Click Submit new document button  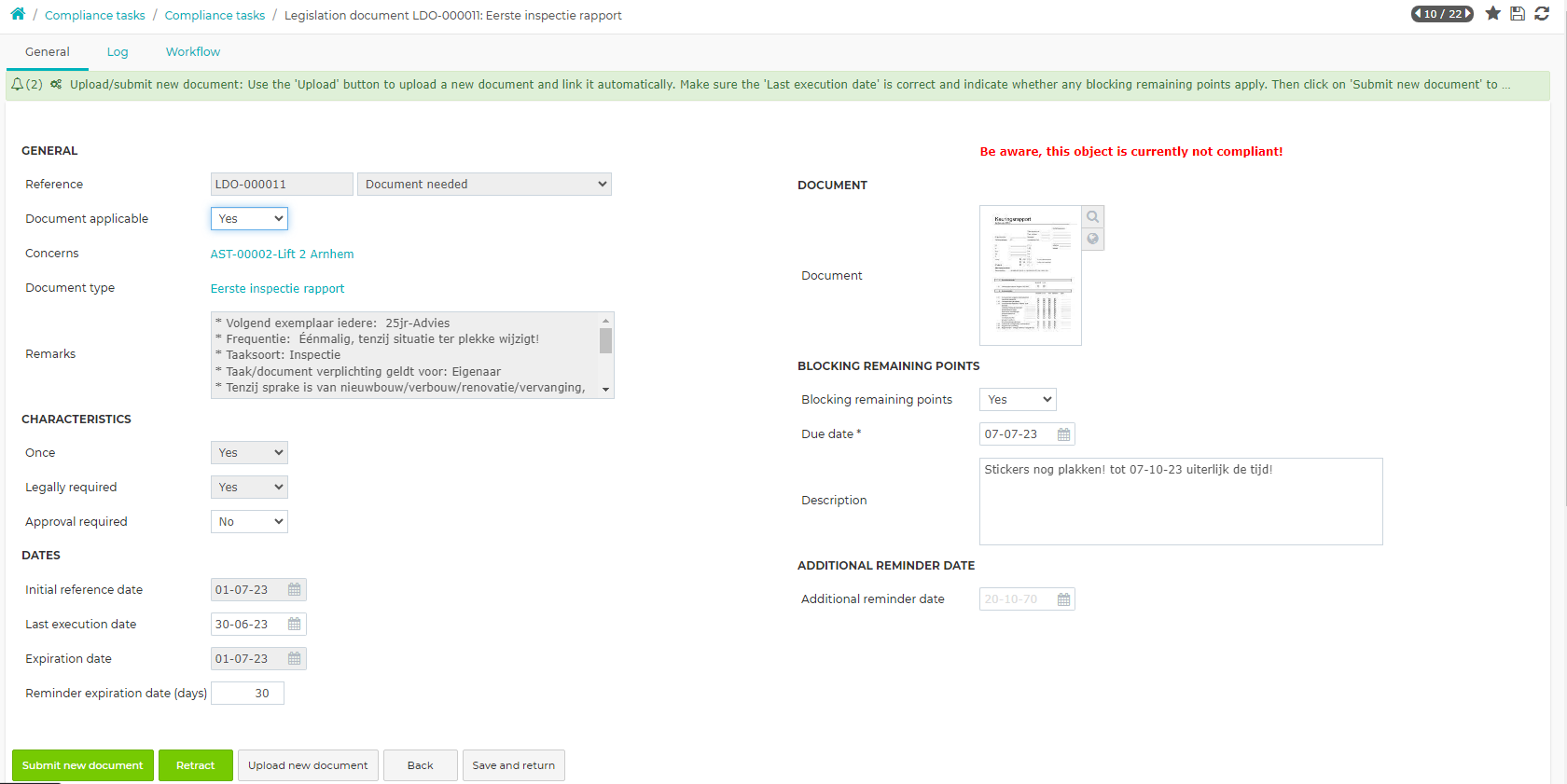[x=83, y=765]
